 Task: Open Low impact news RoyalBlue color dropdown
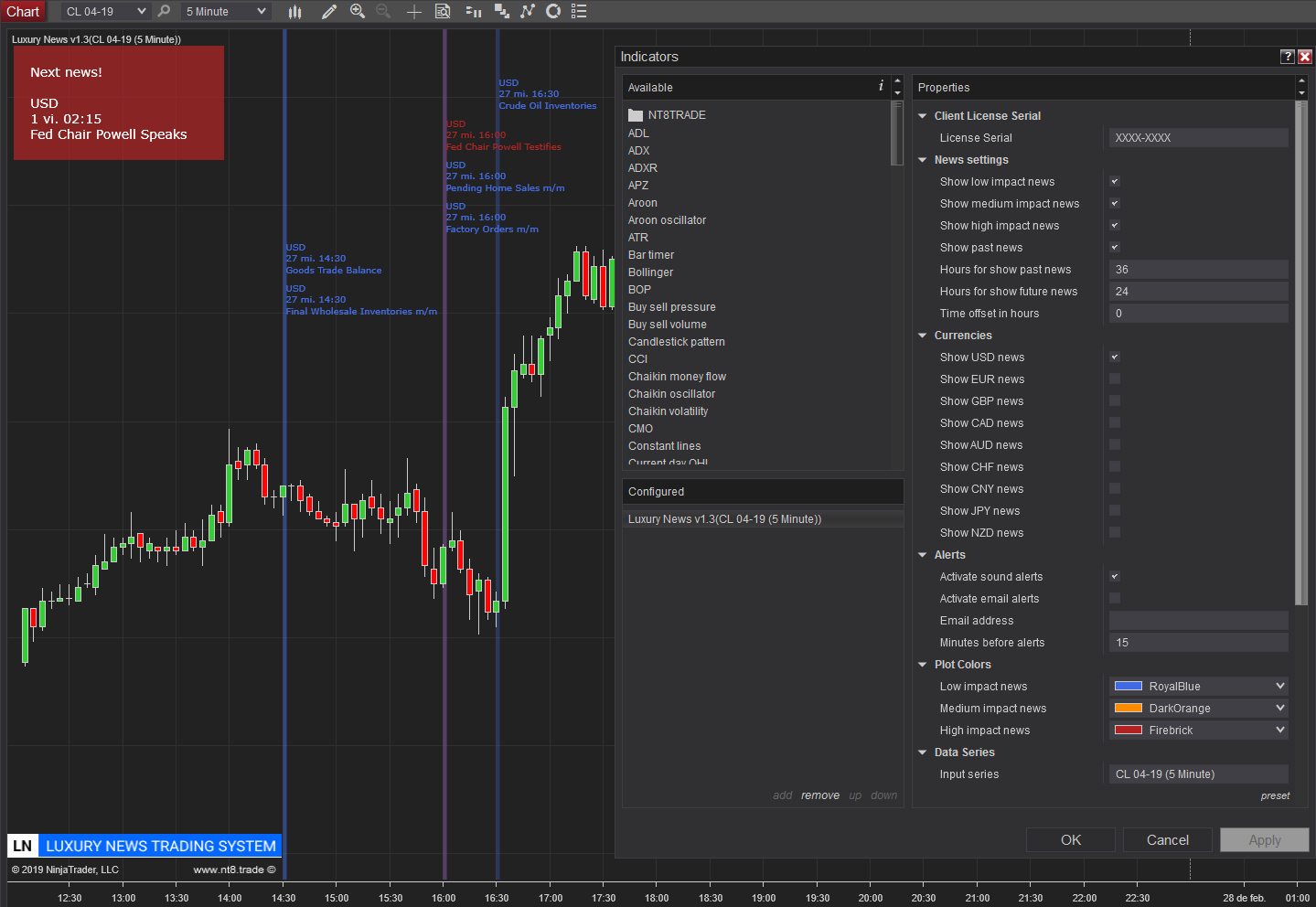point(1198,687)
